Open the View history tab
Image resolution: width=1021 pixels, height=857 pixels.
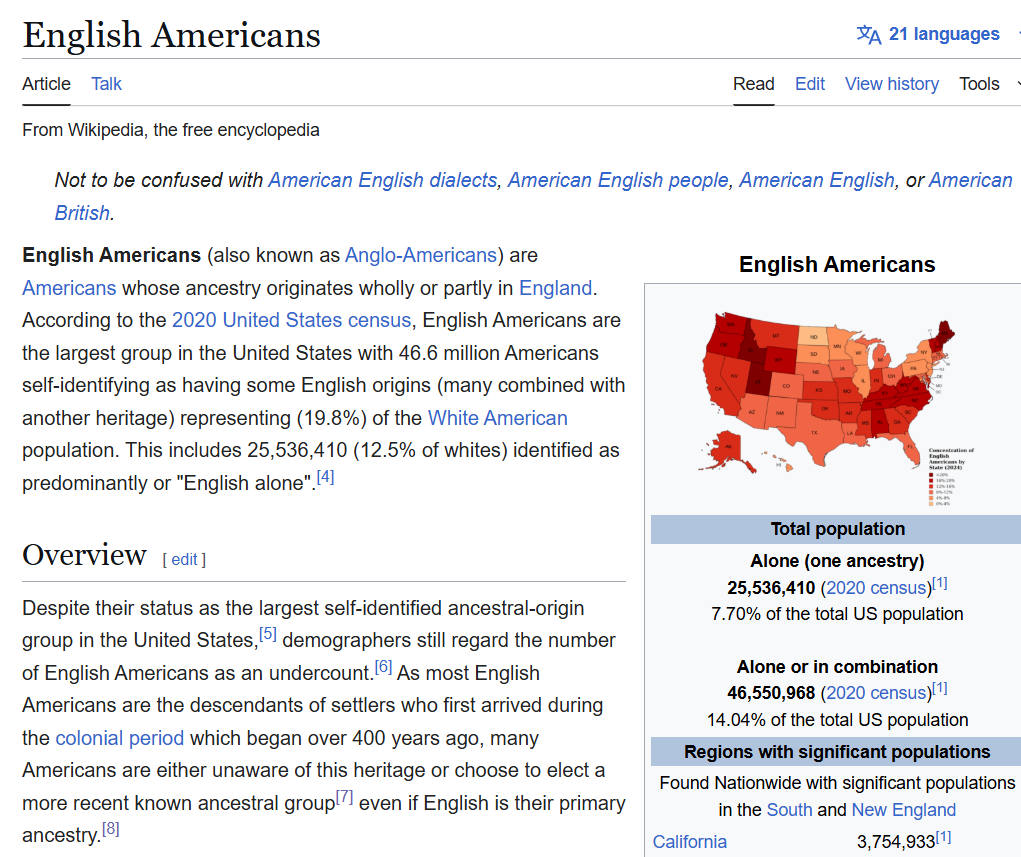(x=891, y=84)
